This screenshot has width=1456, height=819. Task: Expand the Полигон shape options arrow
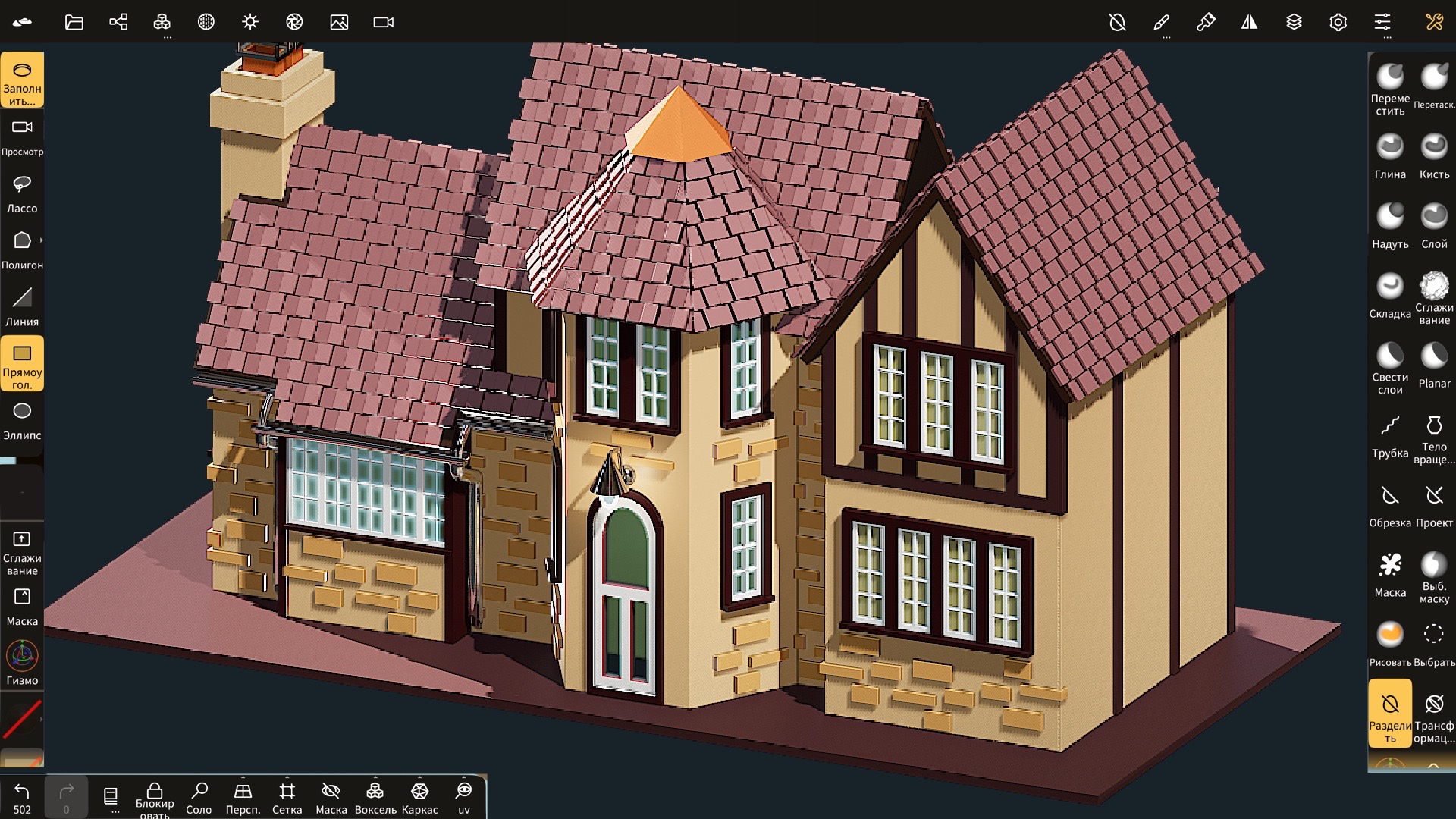coord(41,240)
